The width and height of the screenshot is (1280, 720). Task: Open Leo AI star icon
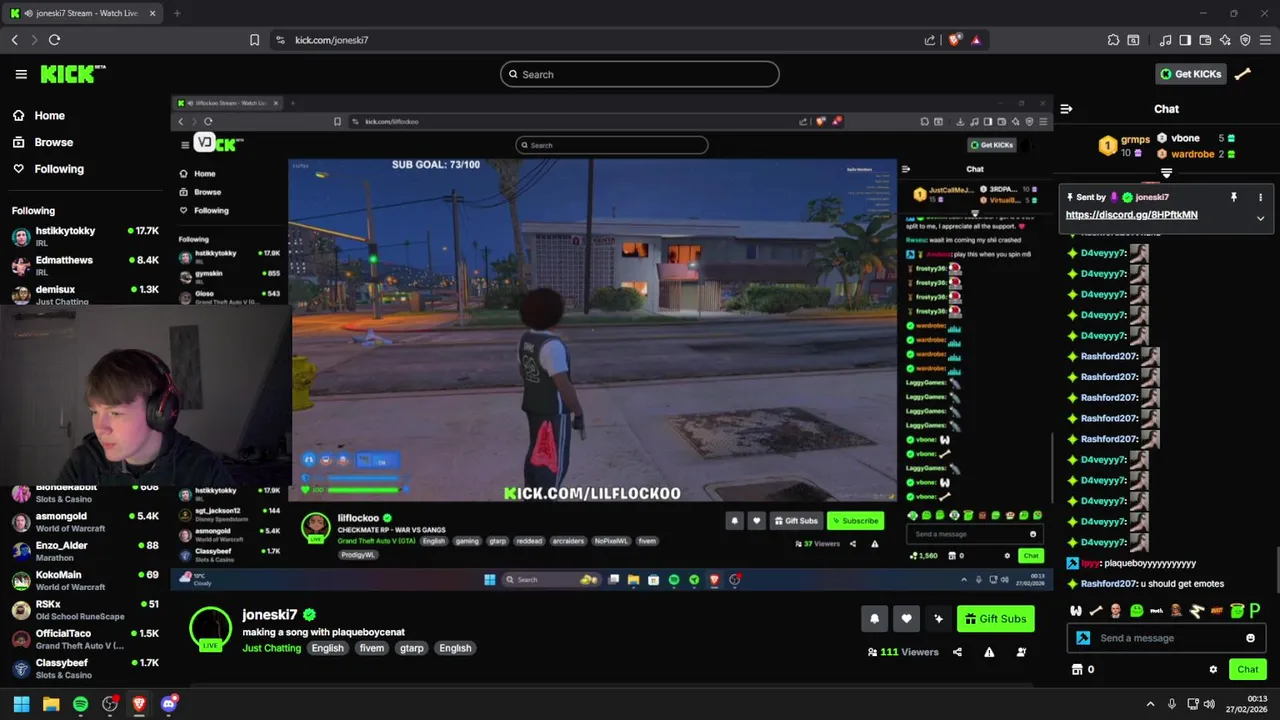pyautogui.click(x=1225, y=40)
